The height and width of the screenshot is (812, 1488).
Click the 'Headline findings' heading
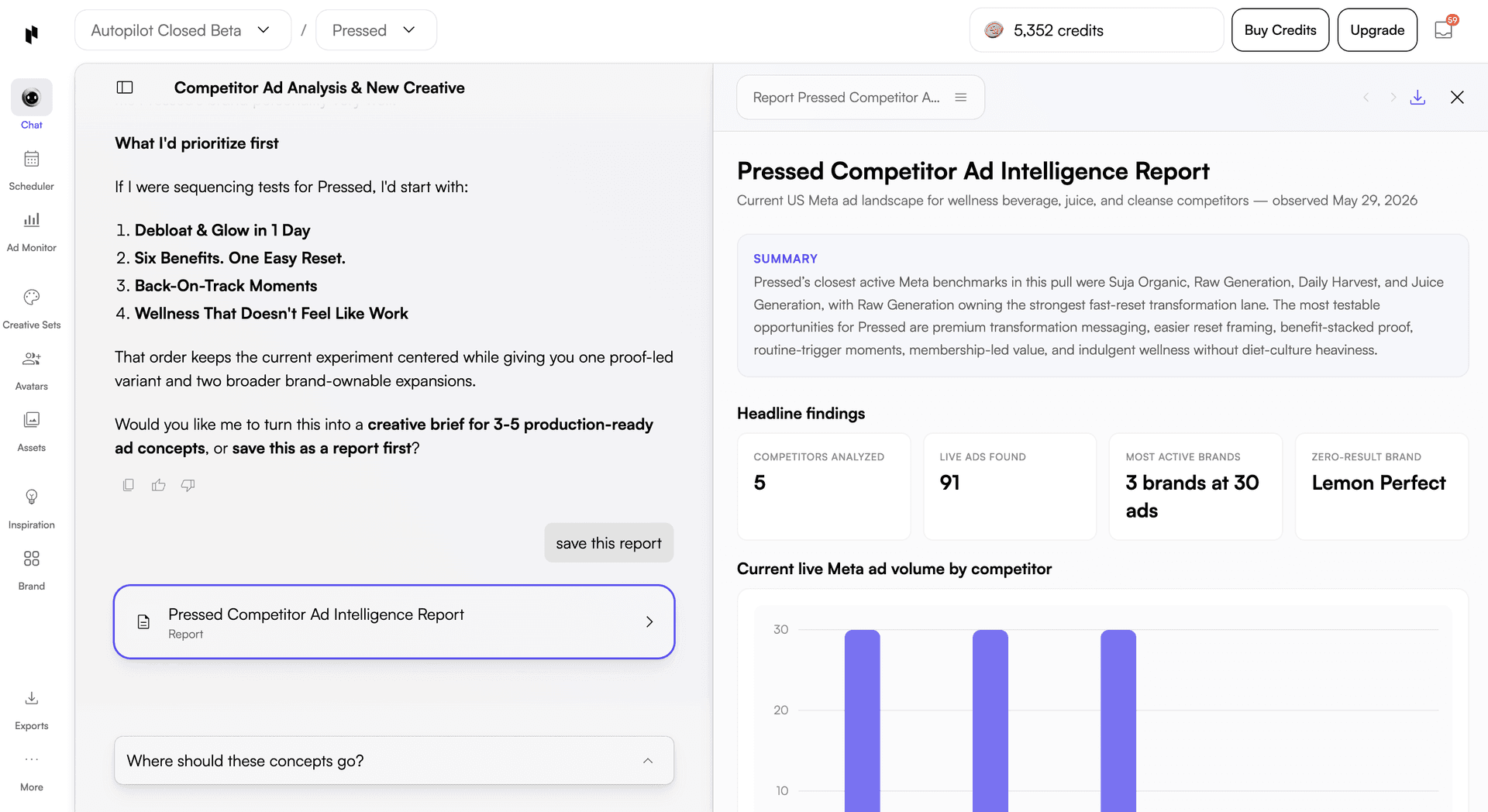point(801,414)
